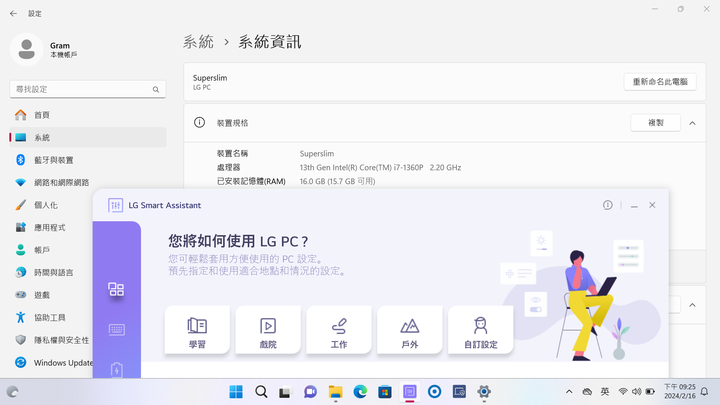Select the 戲院 usage mode card
The image size is (720, 405).
(268, 330)
